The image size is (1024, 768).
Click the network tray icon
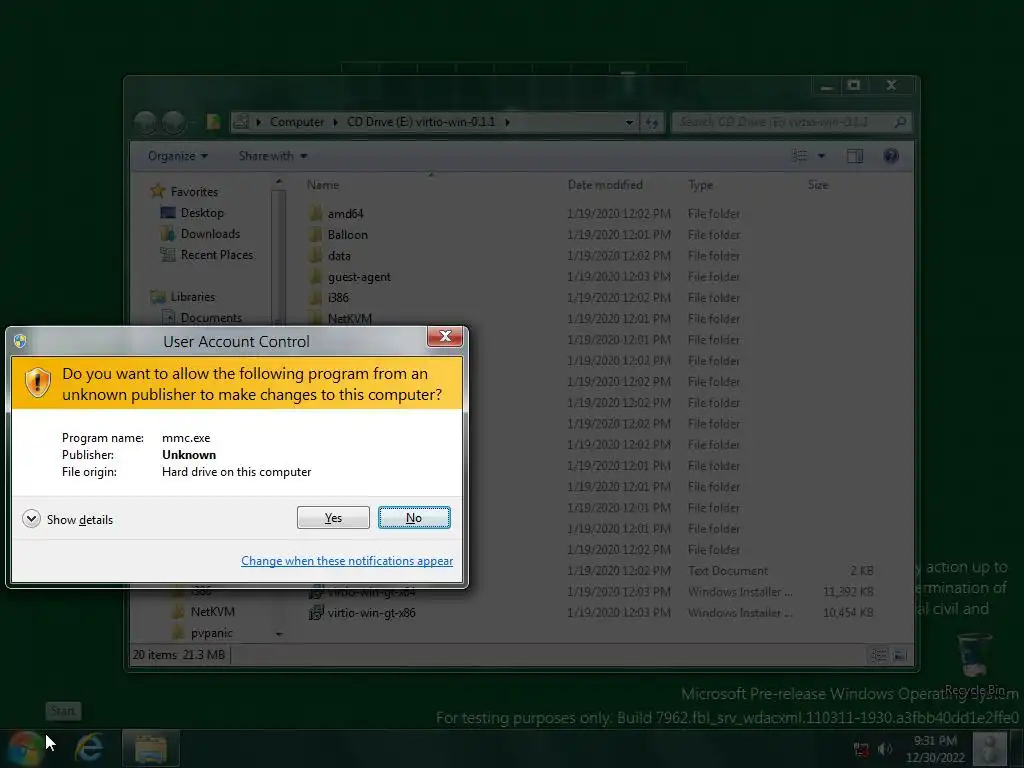click(x=861, y=749)
